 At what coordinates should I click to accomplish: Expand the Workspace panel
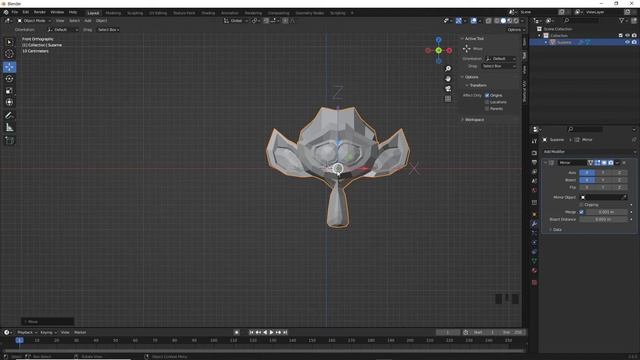462,120
